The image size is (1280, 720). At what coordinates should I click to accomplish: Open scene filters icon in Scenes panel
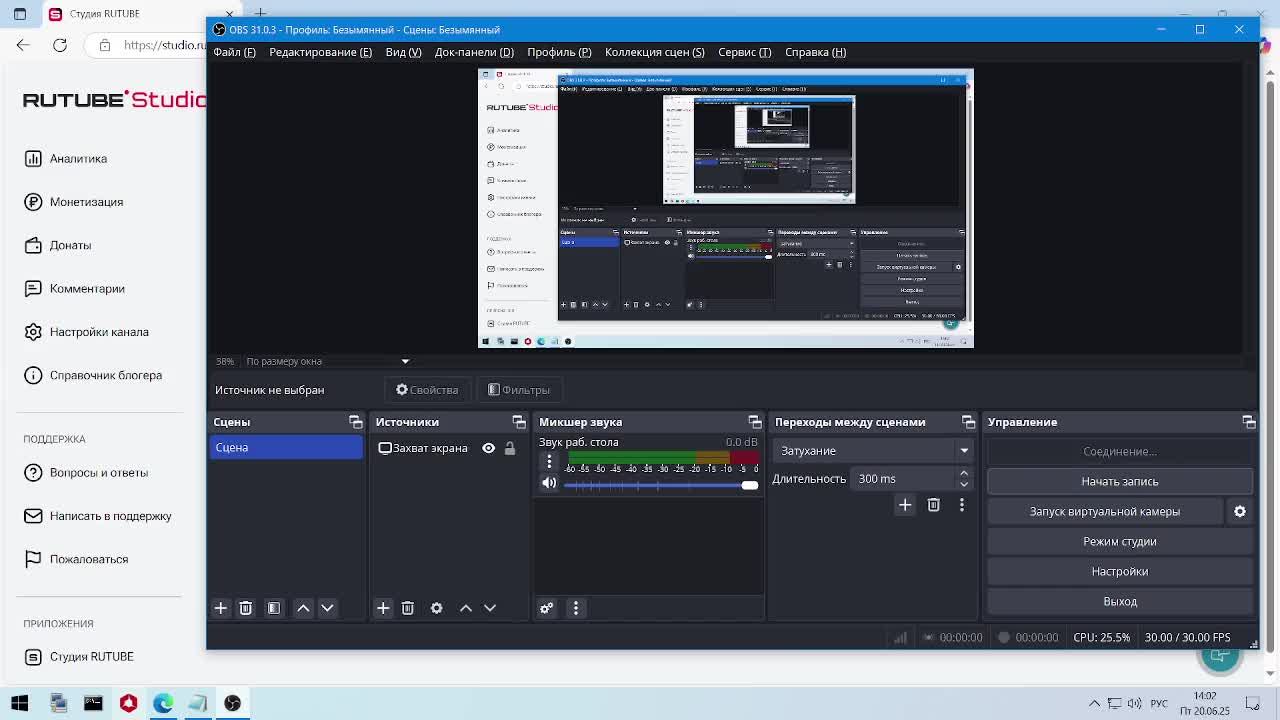[x=274, y=608]
